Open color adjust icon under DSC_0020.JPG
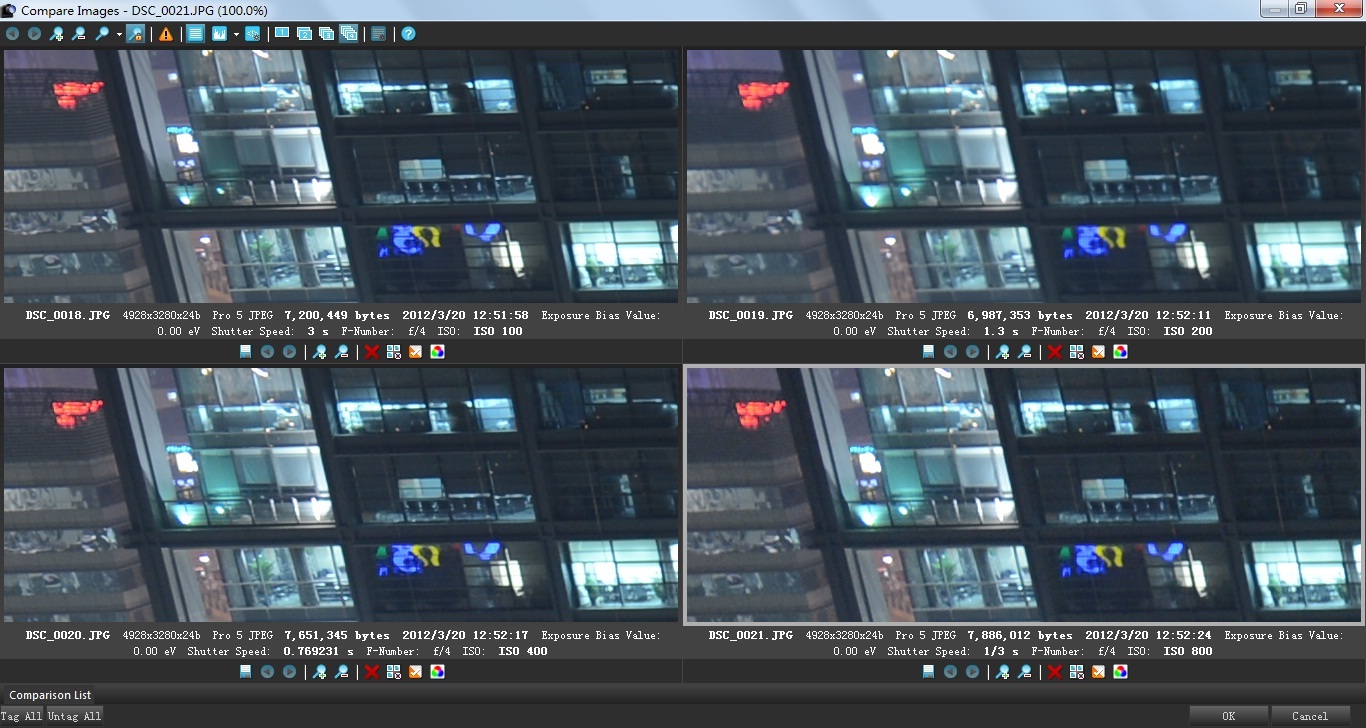The image size is (1366, 728). click(437, 672)
